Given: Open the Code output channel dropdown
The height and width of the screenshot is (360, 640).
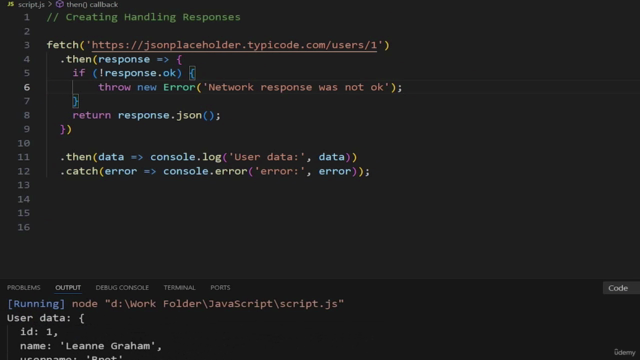Looking at the screenshot, I should (621, 288).
